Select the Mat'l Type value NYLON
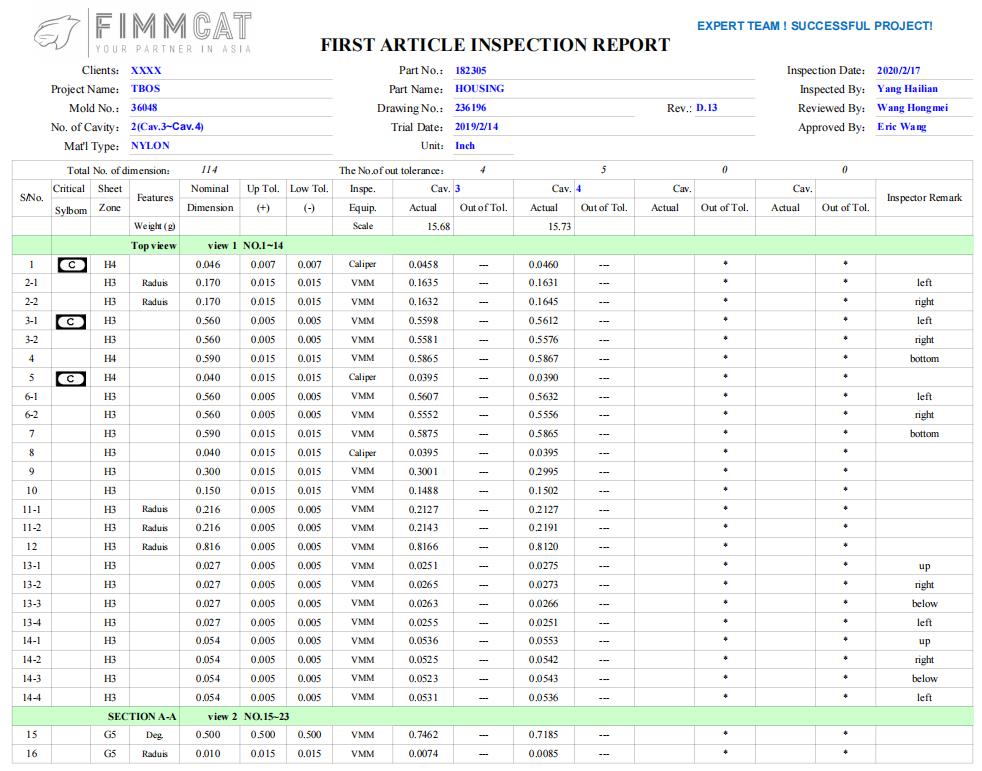This screenshot has width=982, height=771. [x=150, y=145]
